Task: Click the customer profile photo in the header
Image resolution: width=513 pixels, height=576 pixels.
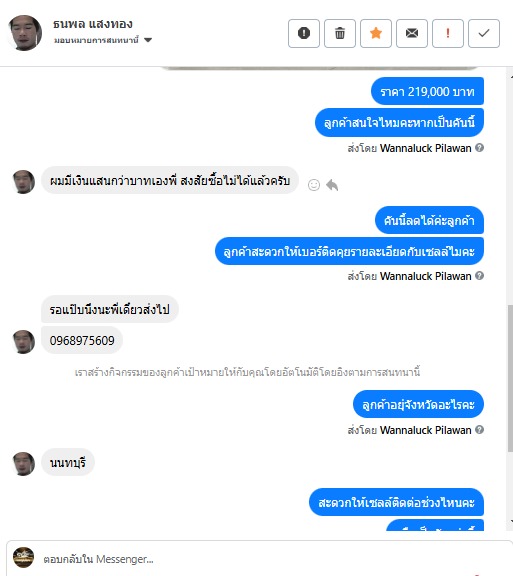Action: click(x=24, y=33)
